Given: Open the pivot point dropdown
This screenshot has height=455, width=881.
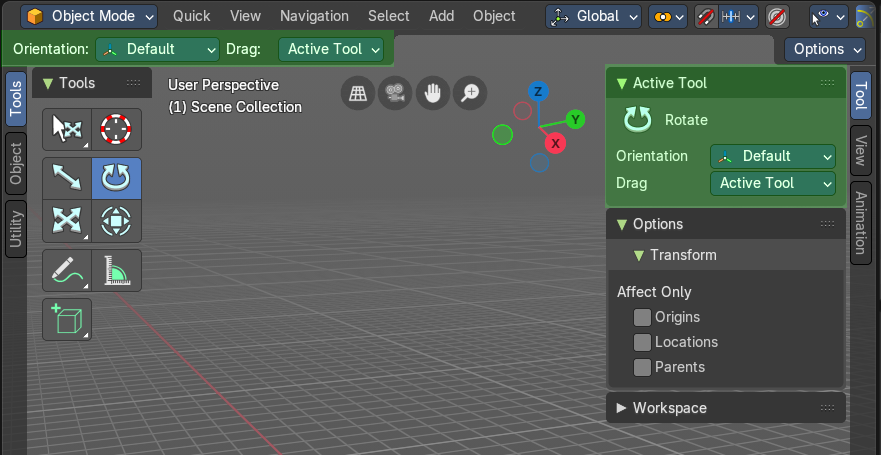Looking at the screenshot, I should (x=668, y=16).
